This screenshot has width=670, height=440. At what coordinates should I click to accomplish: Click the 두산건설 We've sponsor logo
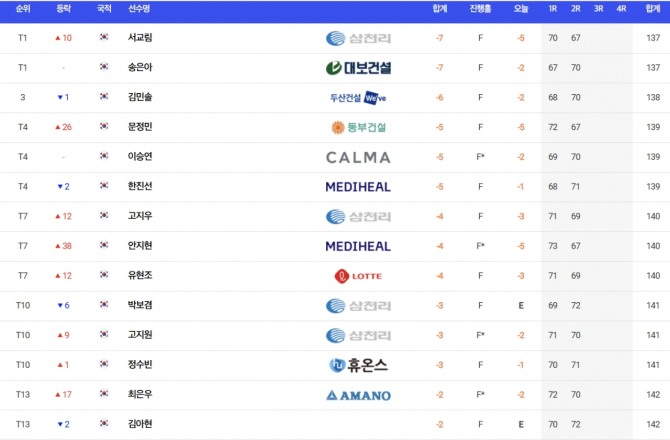(358, 98)
